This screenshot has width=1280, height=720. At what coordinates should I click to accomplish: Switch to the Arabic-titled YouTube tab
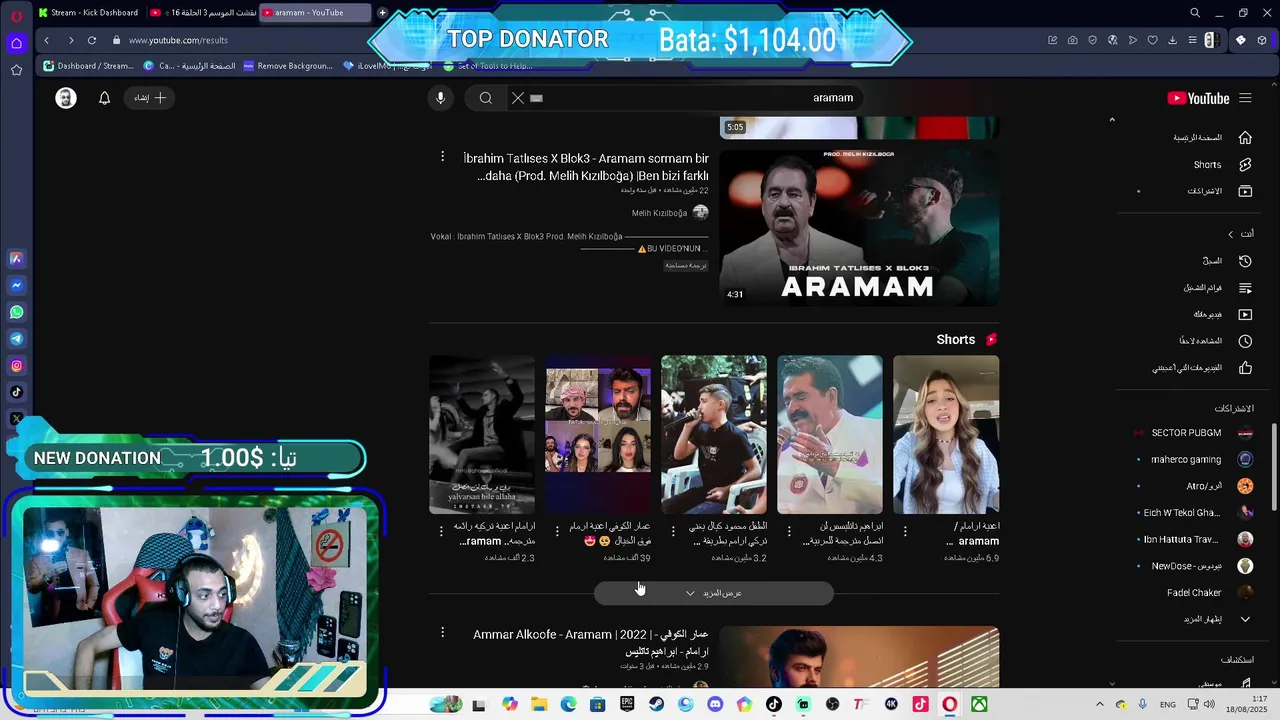[x=202, y=13]
